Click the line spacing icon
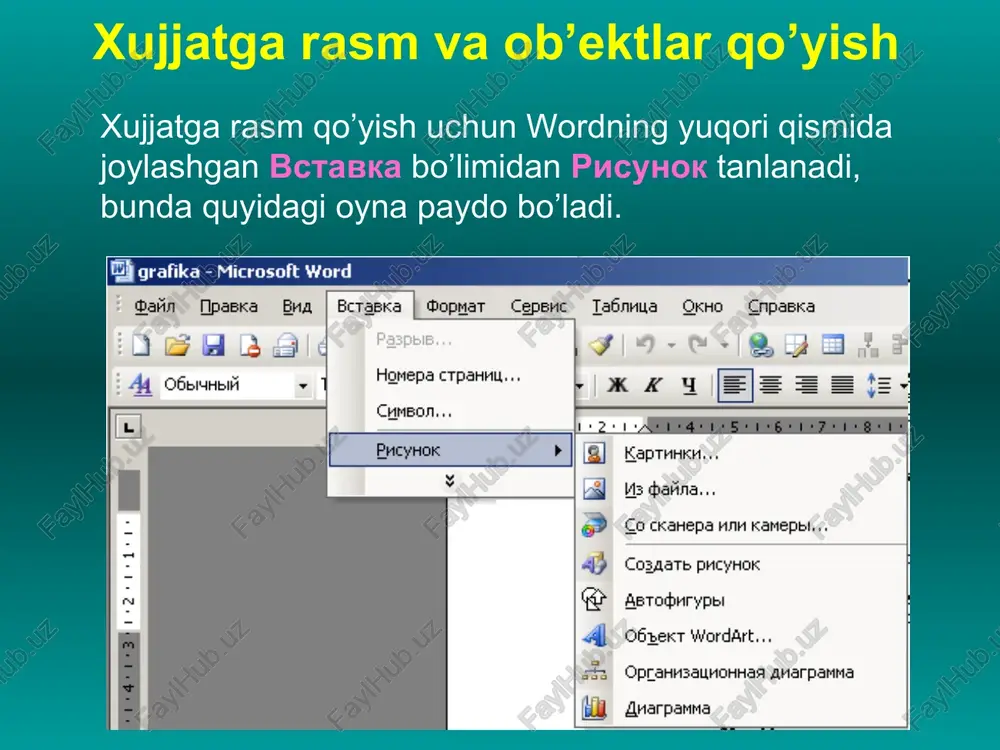The image size is (1000, 750). [x=878, y=385]
